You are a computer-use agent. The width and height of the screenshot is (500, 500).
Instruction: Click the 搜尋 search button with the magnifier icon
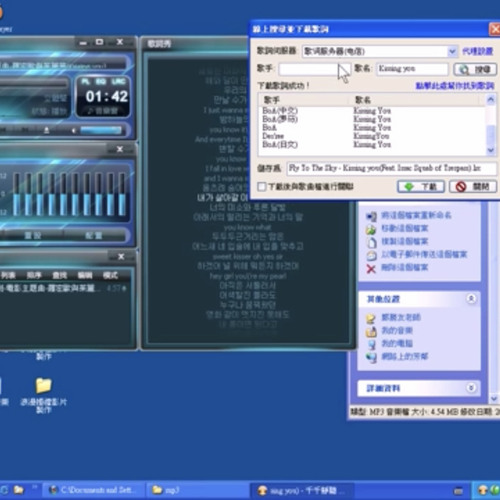[475, 69]
